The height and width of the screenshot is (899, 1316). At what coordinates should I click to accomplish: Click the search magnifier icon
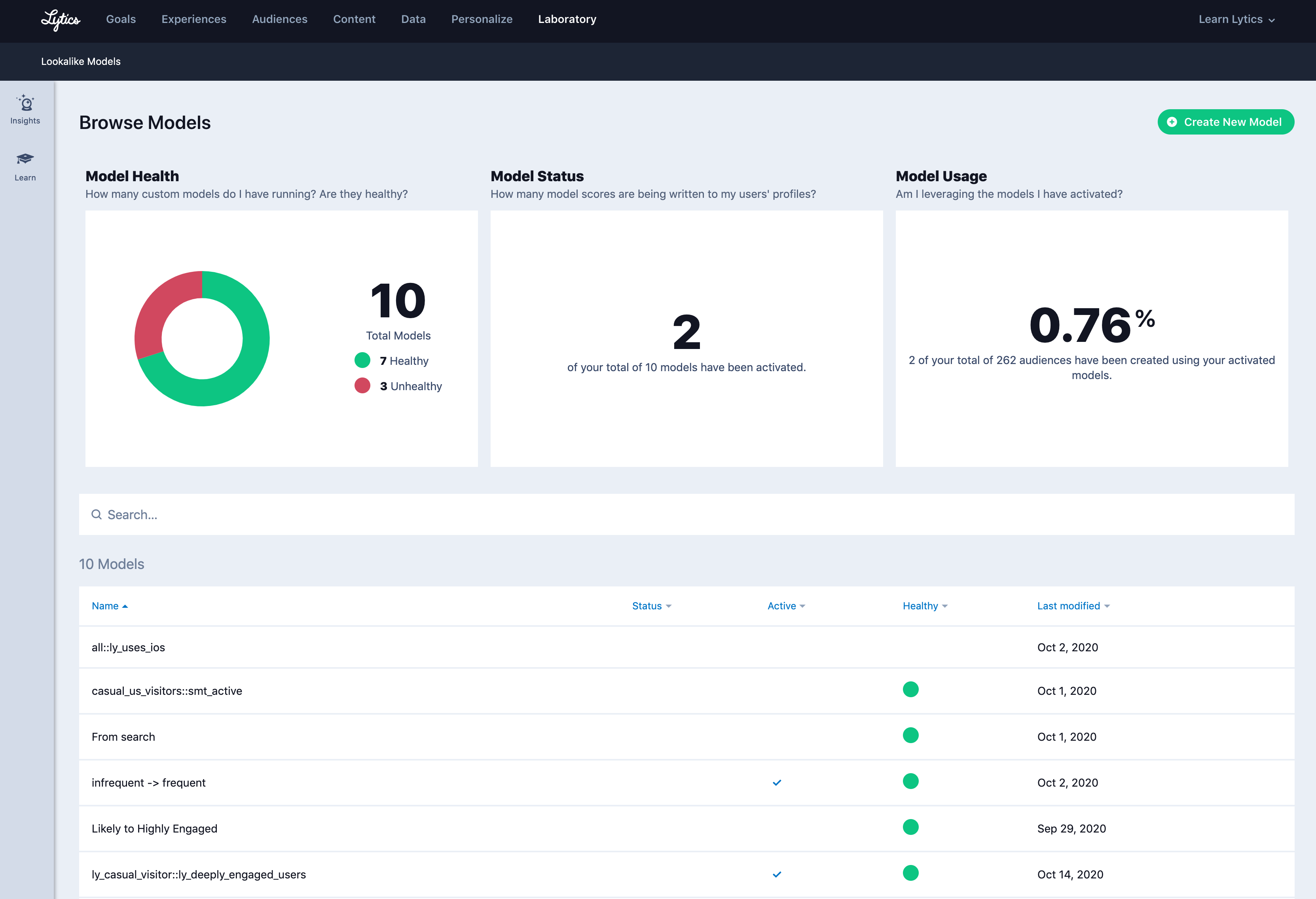97,515
